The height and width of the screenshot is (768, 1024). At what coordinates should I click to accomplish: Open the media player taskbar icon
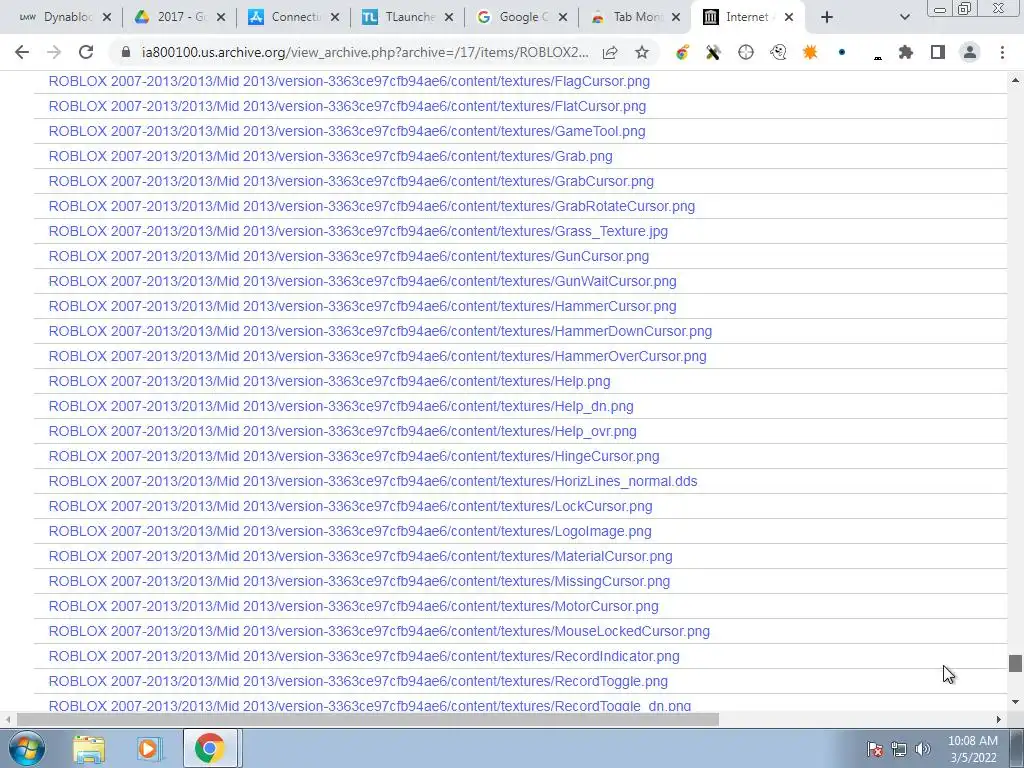coord(148,749)
